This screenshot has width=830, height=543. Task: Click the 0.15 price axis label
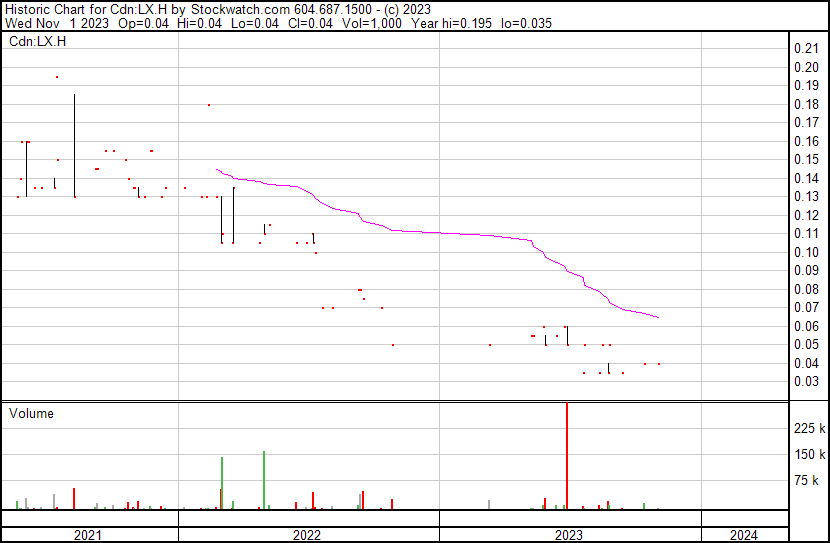coord(807,159)
